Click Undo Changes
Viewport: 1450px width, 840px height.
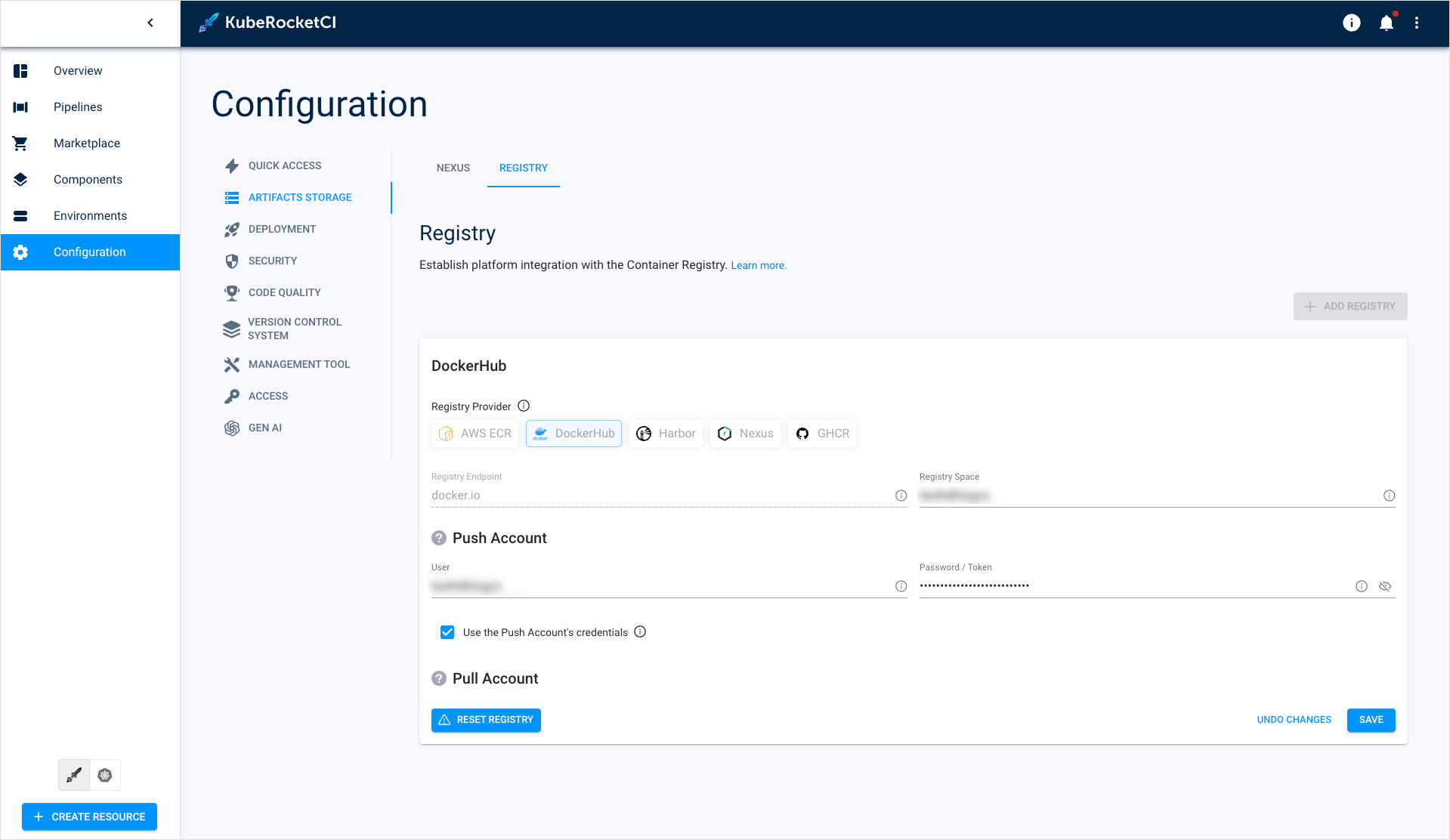(x=1294, y=720)
